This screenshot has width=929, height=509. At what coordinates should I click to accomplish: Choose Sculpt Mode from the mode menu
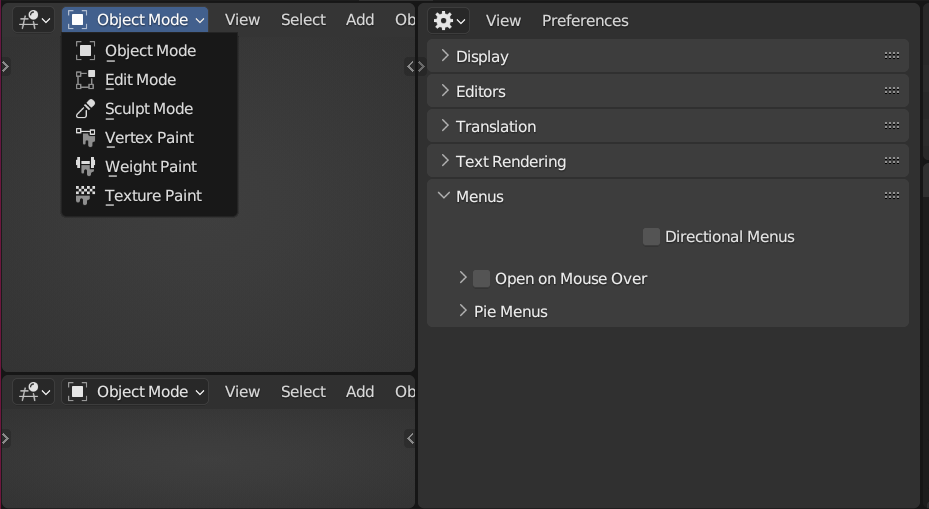[x=149, y=109]
